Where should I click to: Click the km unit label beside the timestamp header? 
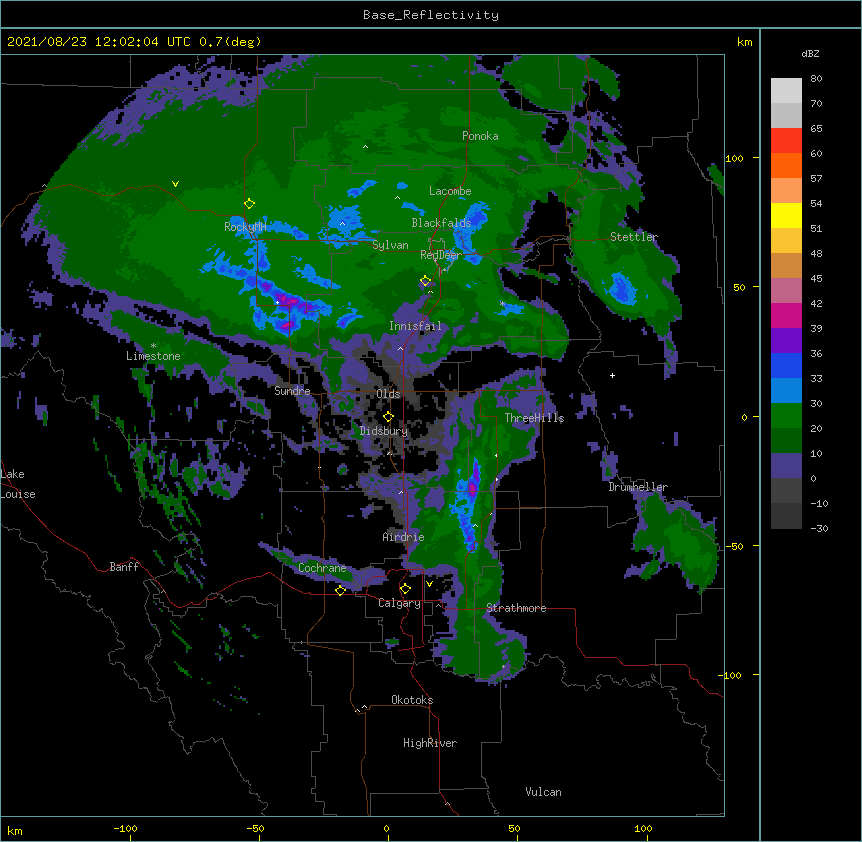744,42
